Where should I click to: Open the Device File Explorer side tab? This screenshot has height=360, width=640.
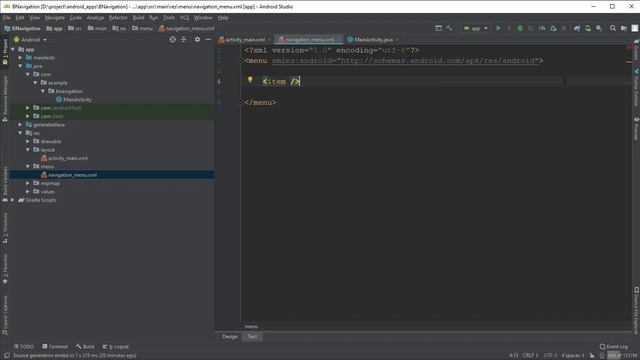(636, 311)
